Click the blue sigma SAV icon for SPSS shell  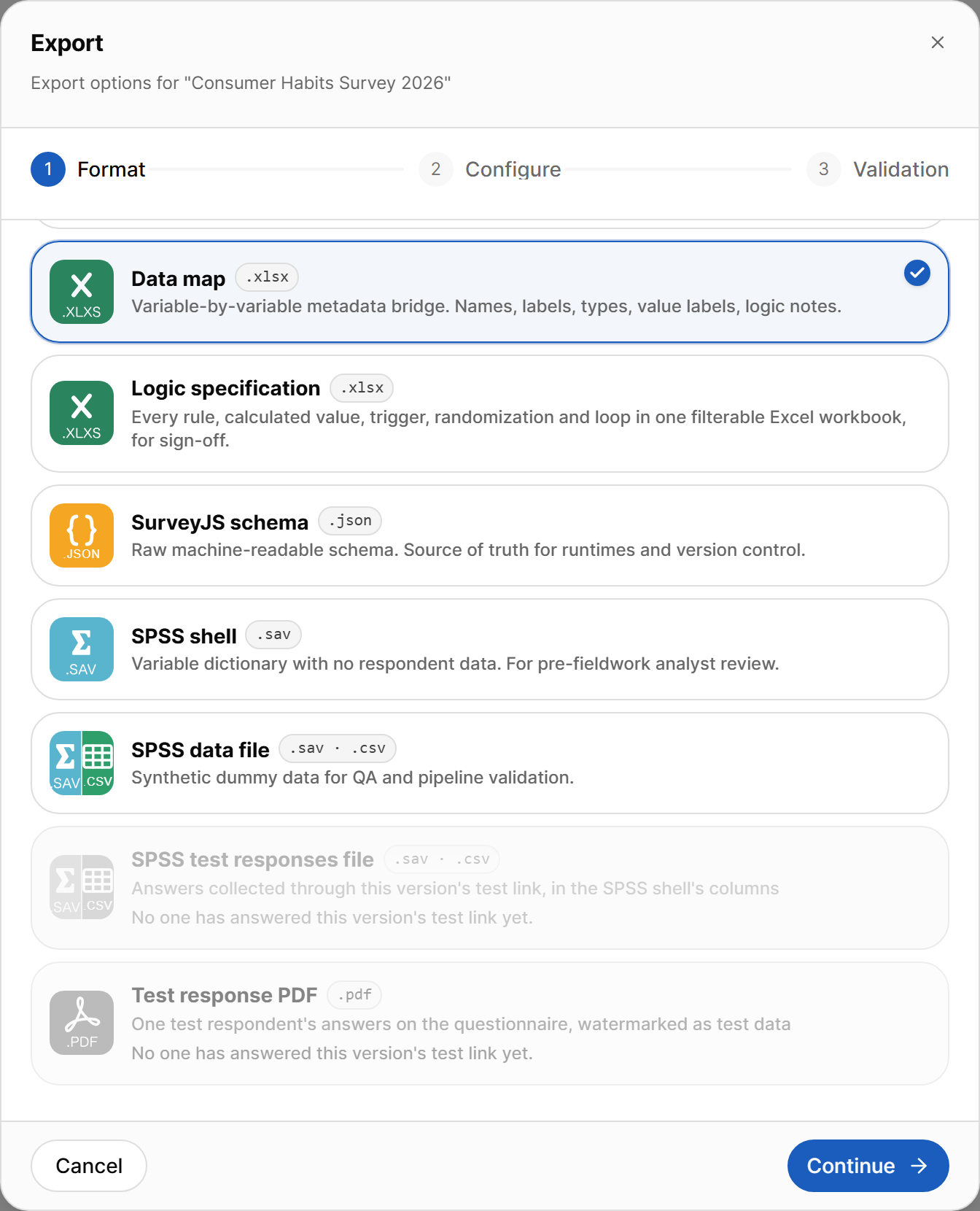tap(82, 649)
